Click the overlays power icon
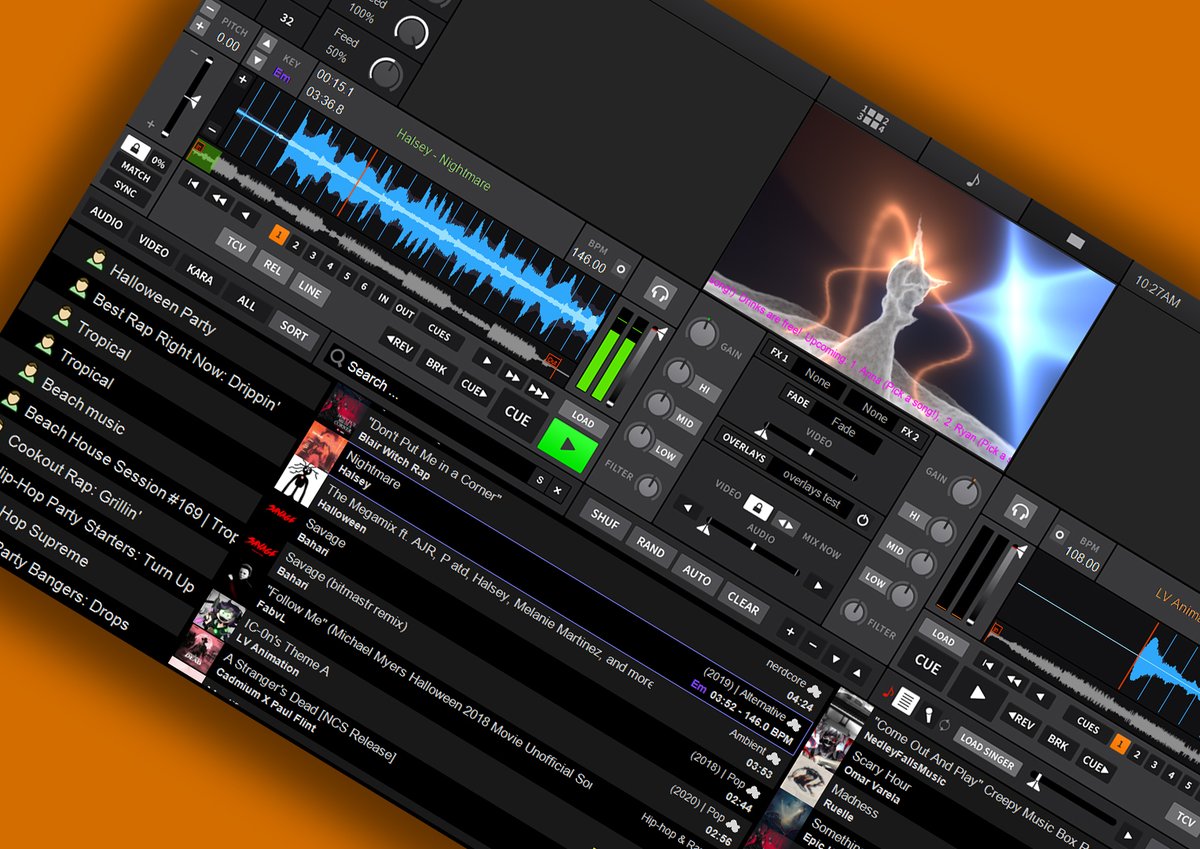The image size is (1200, 849). (863, 521)
